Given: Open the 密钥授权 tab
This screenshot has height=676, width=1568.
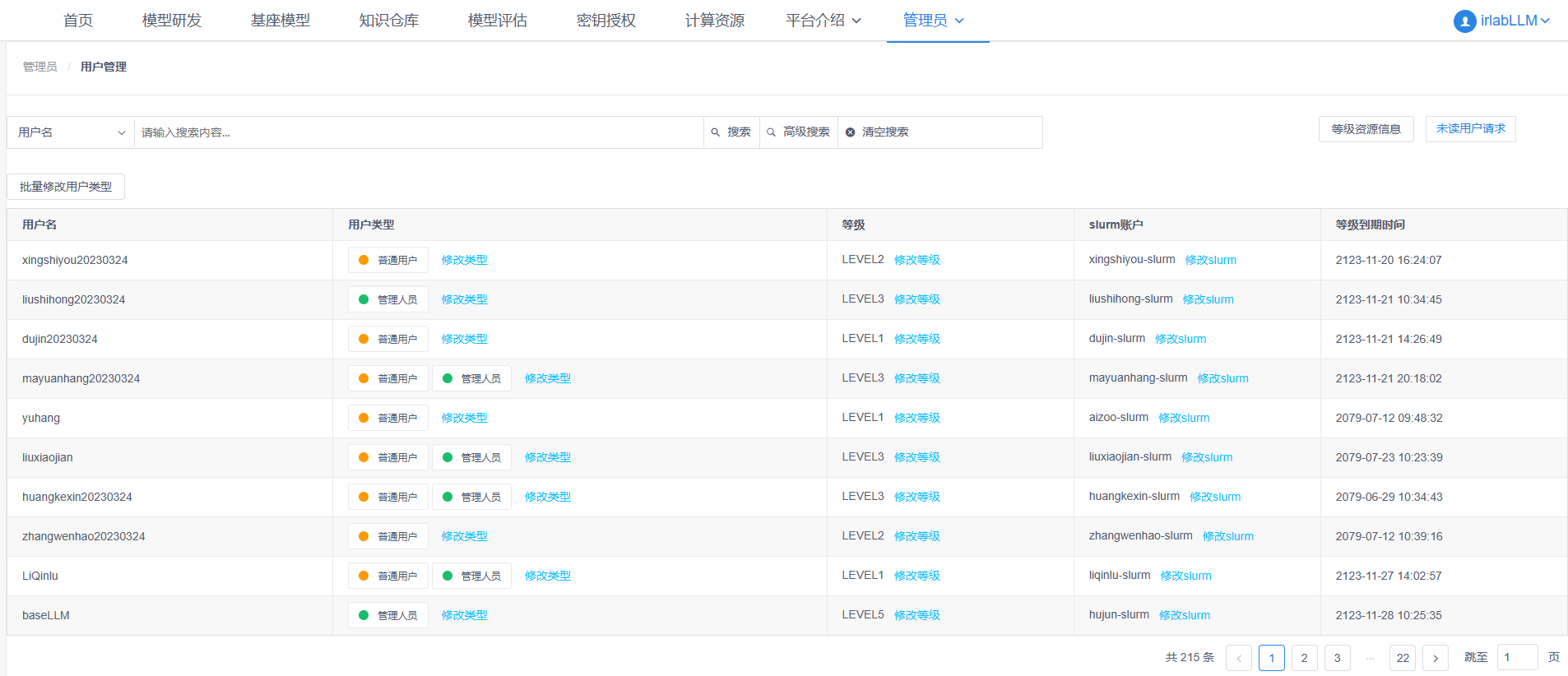Looking at the screenshot, I should click(606, 21).
